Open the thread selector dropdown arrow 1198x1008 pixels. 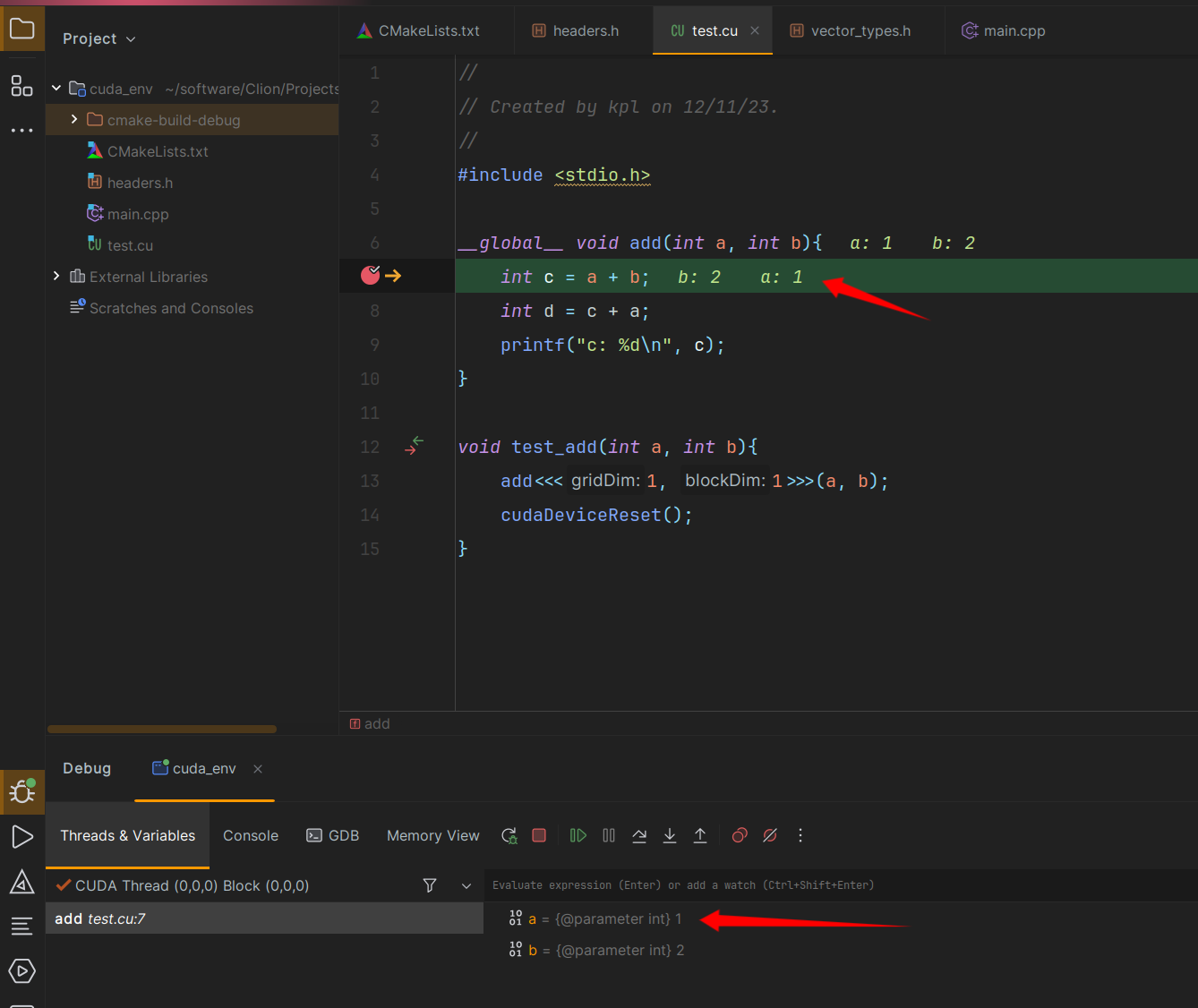[x=466, y=885]
